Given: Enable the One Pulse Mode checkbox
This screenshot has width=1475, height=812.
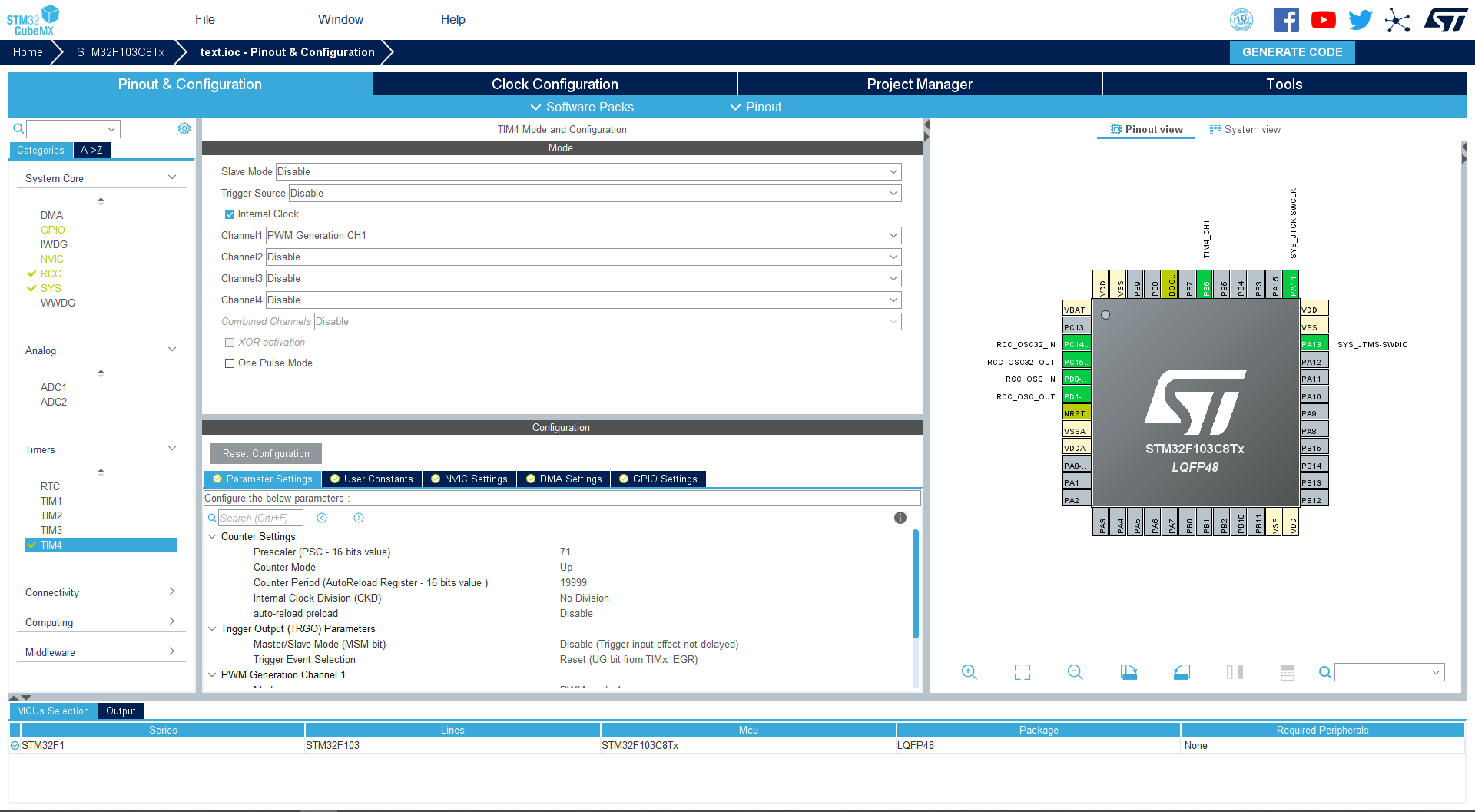Looking at the screenshot, I should [230, 363].
